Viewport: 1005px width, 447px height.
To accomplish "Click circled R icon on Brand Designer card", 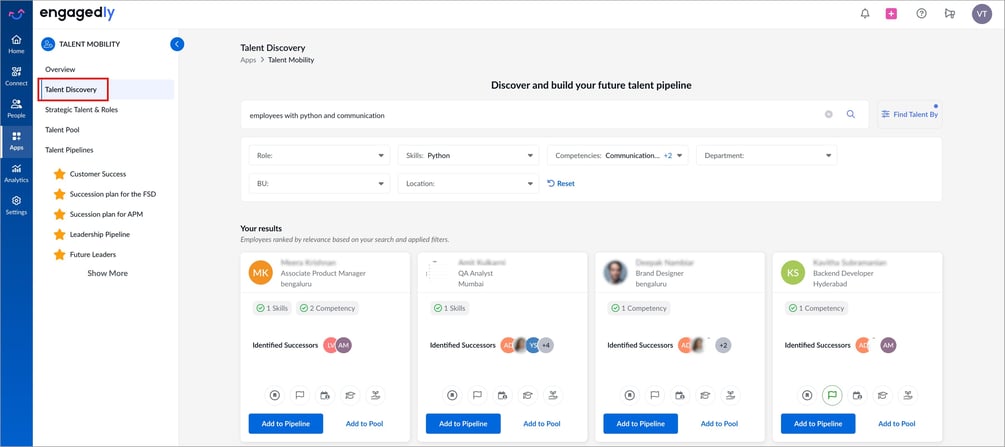I will pos(629,395).
